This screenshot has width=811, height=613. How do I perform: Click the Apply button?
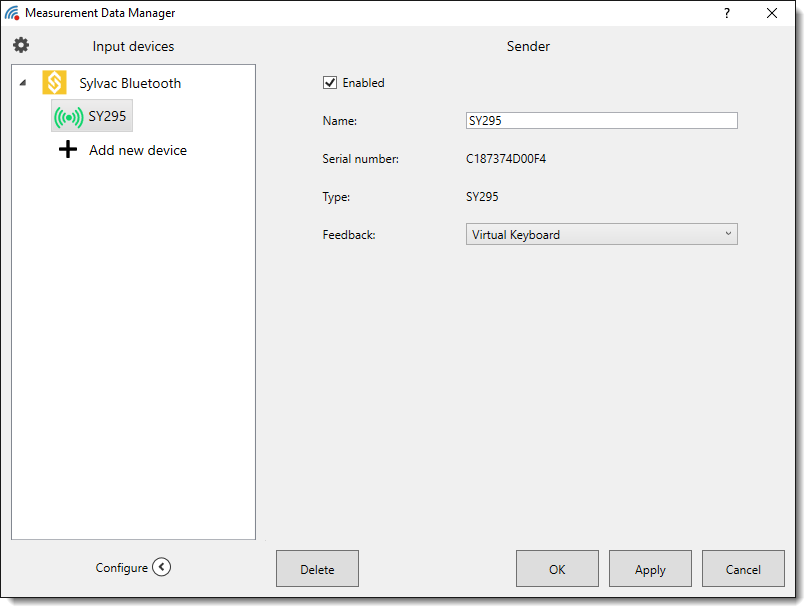650,569
